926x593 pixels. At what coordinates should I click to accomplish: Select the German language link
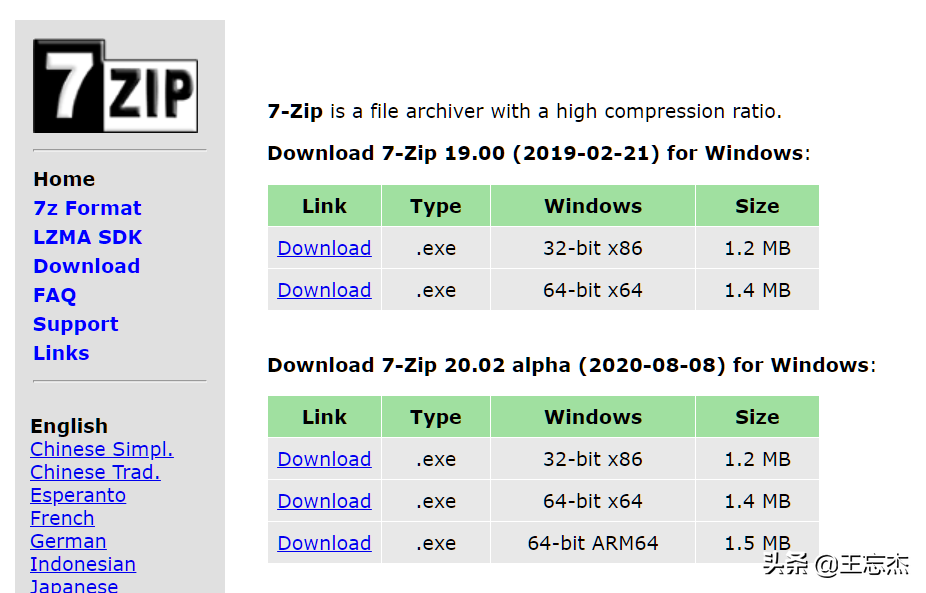(69, 542)
